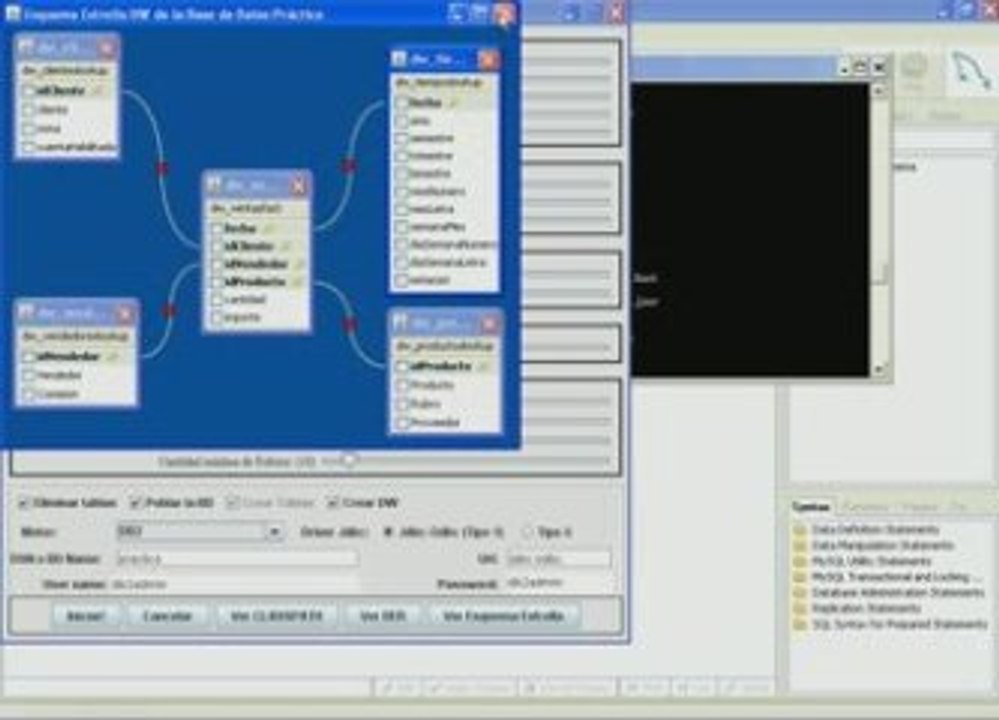Image resolution: width=999 pixels, height=720 pixels.
Task: Check the Proveedor field in productos table
Action: [402, 422]
